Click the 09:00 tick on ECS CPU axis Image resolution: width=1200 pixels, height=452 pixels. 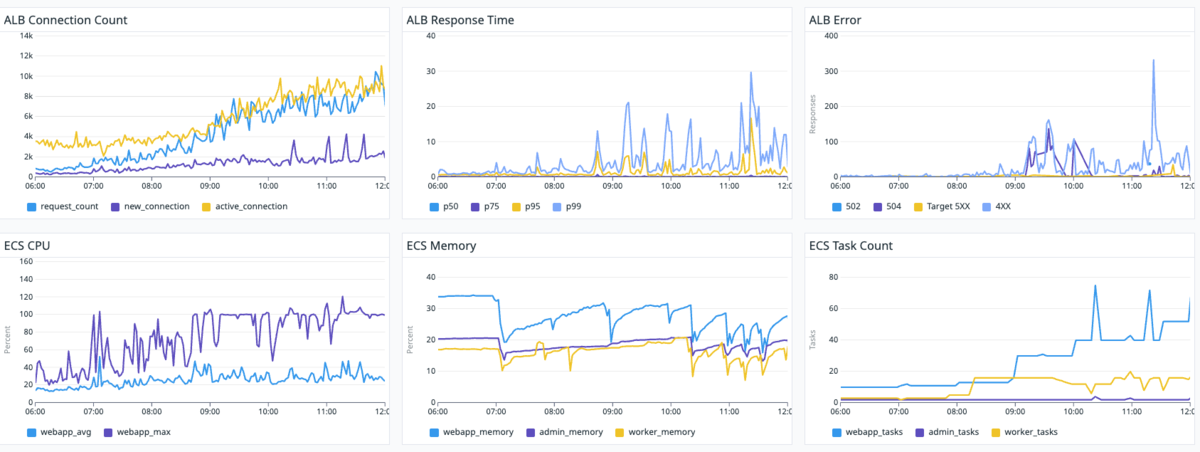coord(209,411)
